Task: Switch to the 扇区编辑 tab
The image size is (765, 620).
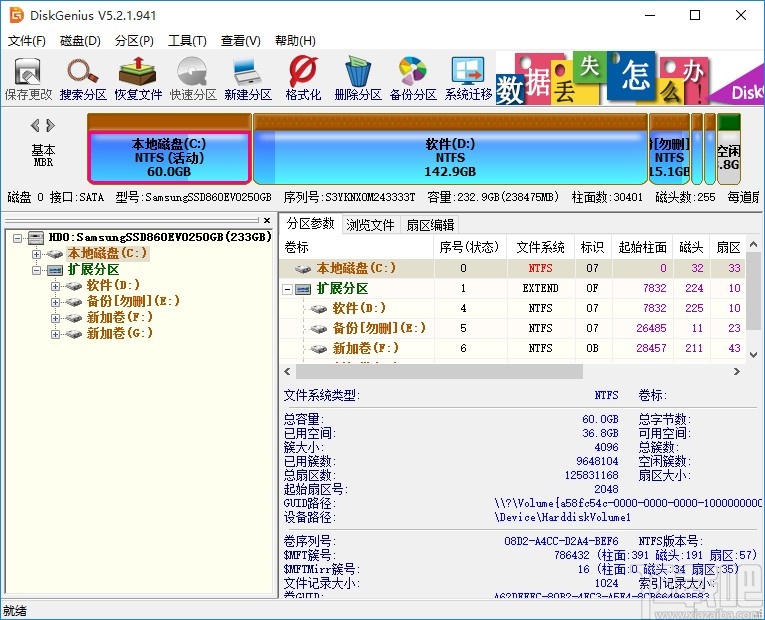Action: tap(430, 225)
